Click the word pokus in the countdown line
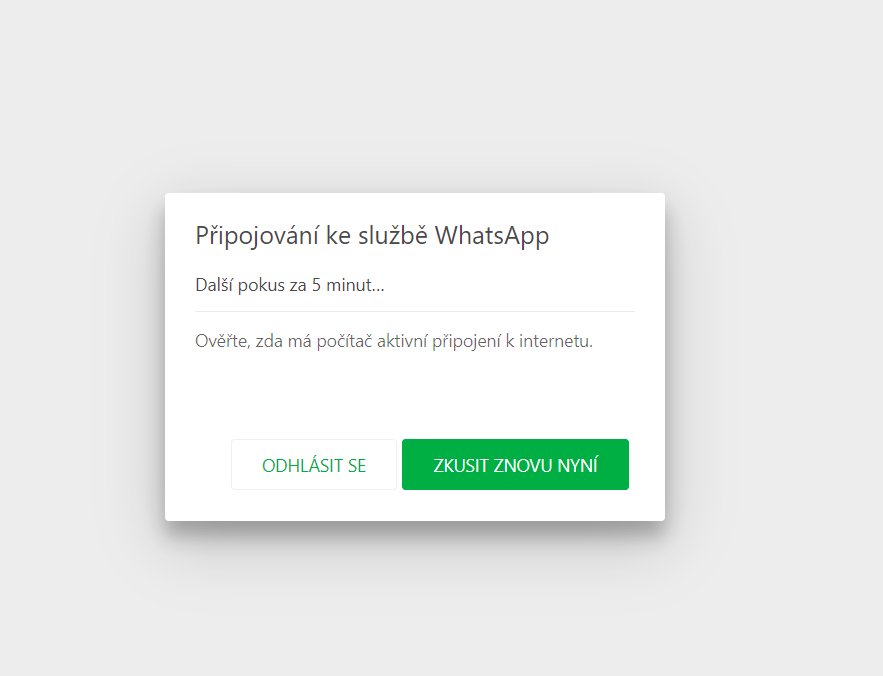The image size is (883, 676). click(261, 286)
